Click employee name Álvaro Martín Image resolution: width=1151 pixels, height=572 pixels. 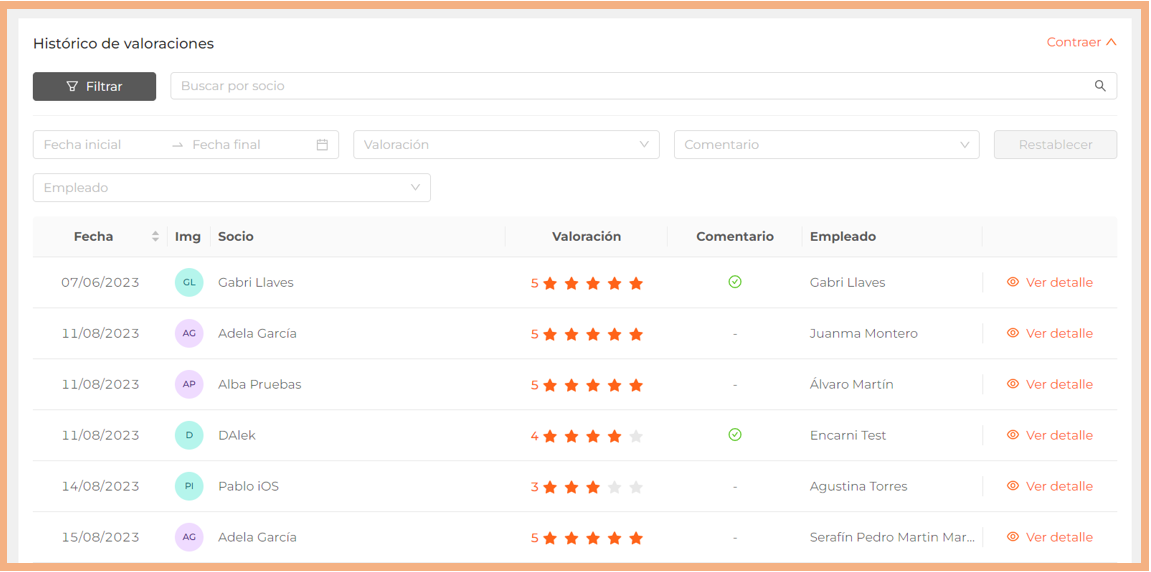point(852,384)
